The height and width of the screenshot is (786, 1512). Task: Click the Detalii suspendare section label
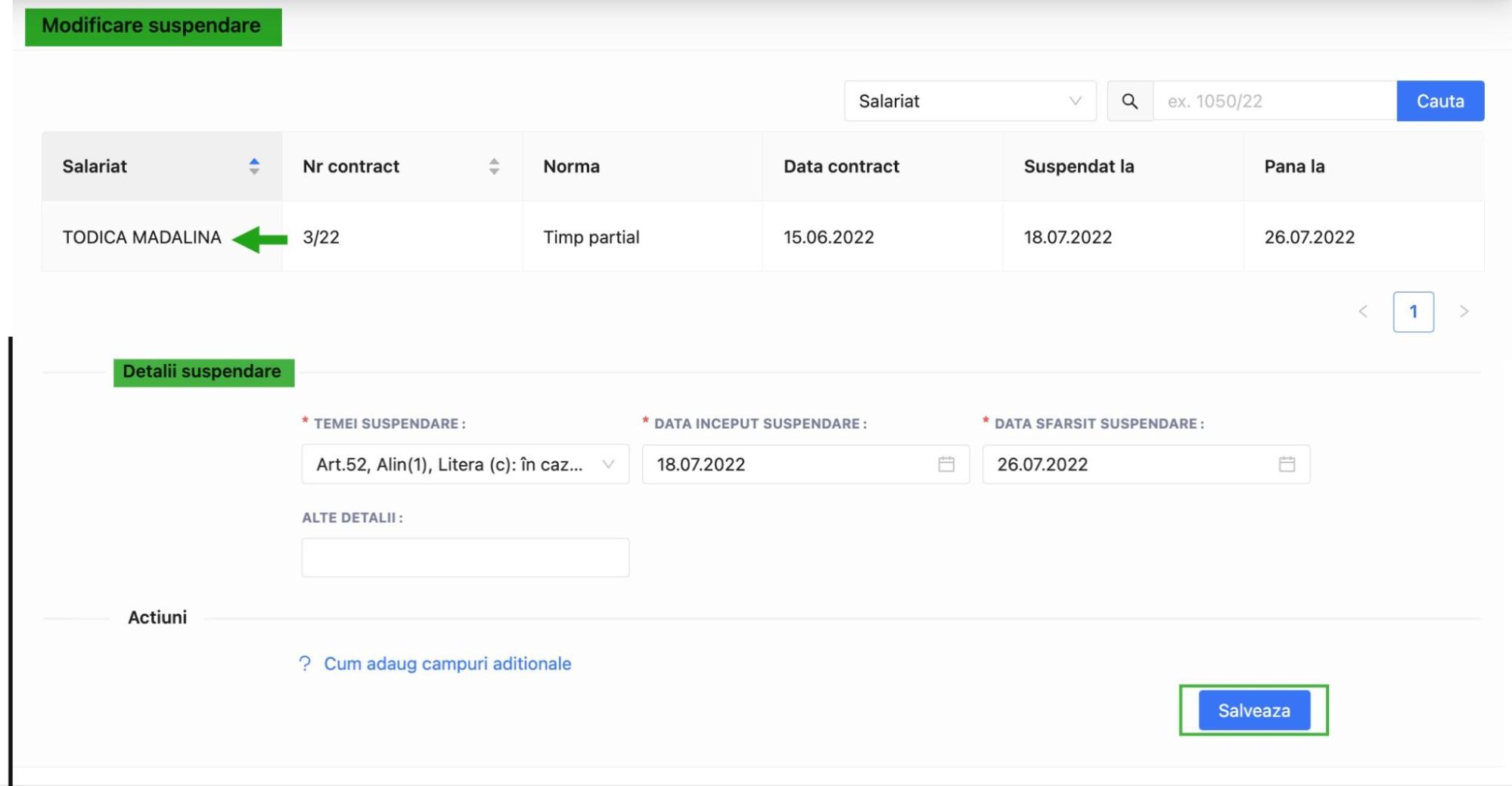[x=203, y=372]
